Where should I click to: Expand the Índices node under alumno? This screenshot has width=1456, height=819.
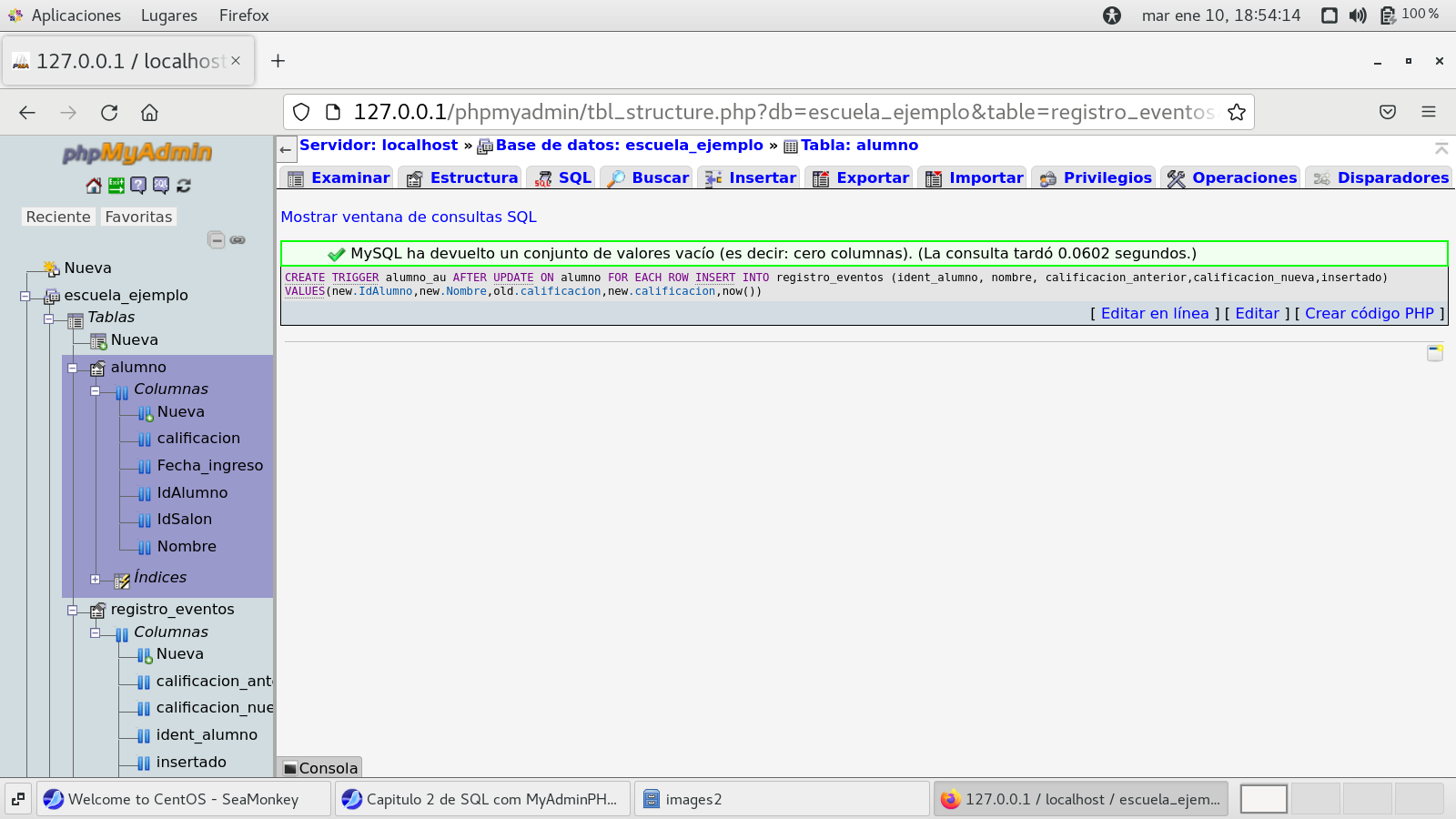(x=95, y=579)
